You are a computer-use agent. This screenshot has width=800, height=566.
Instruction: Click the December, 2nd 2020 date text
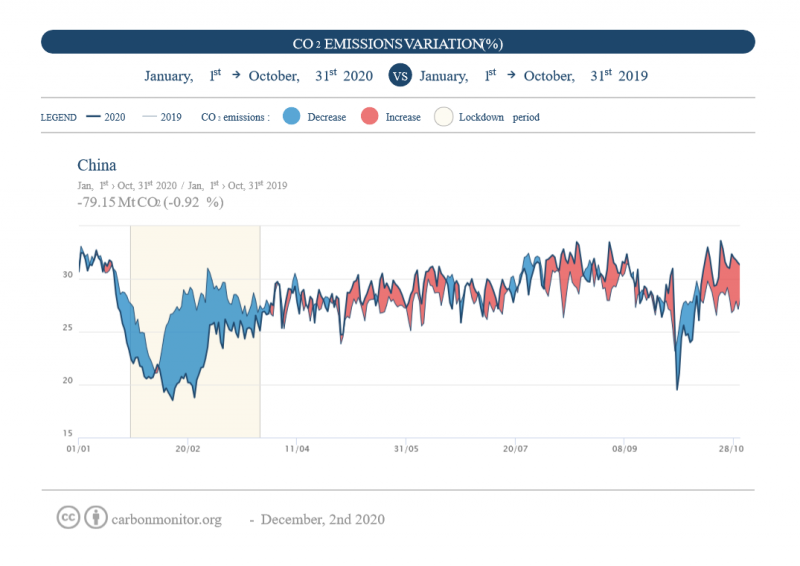point(322,520)
